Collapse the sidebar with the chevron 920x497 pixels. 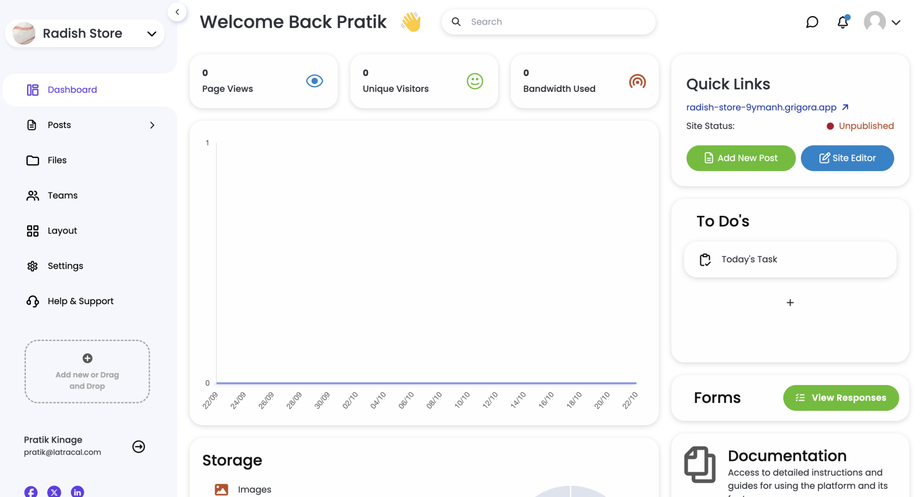(177, 12)
